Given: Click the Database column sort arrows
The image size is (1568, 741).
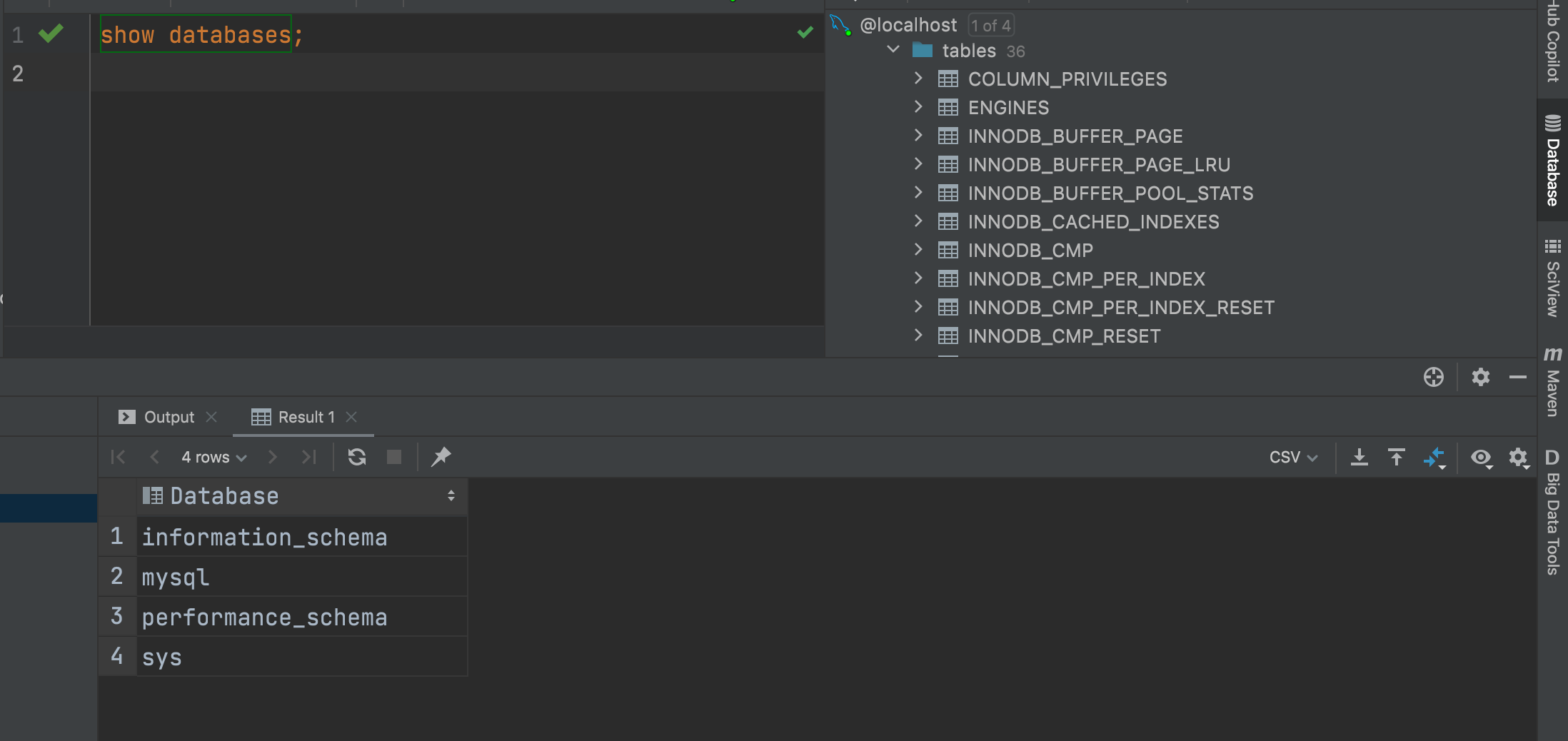Looking at the screenshot, I should pos(451,495).
